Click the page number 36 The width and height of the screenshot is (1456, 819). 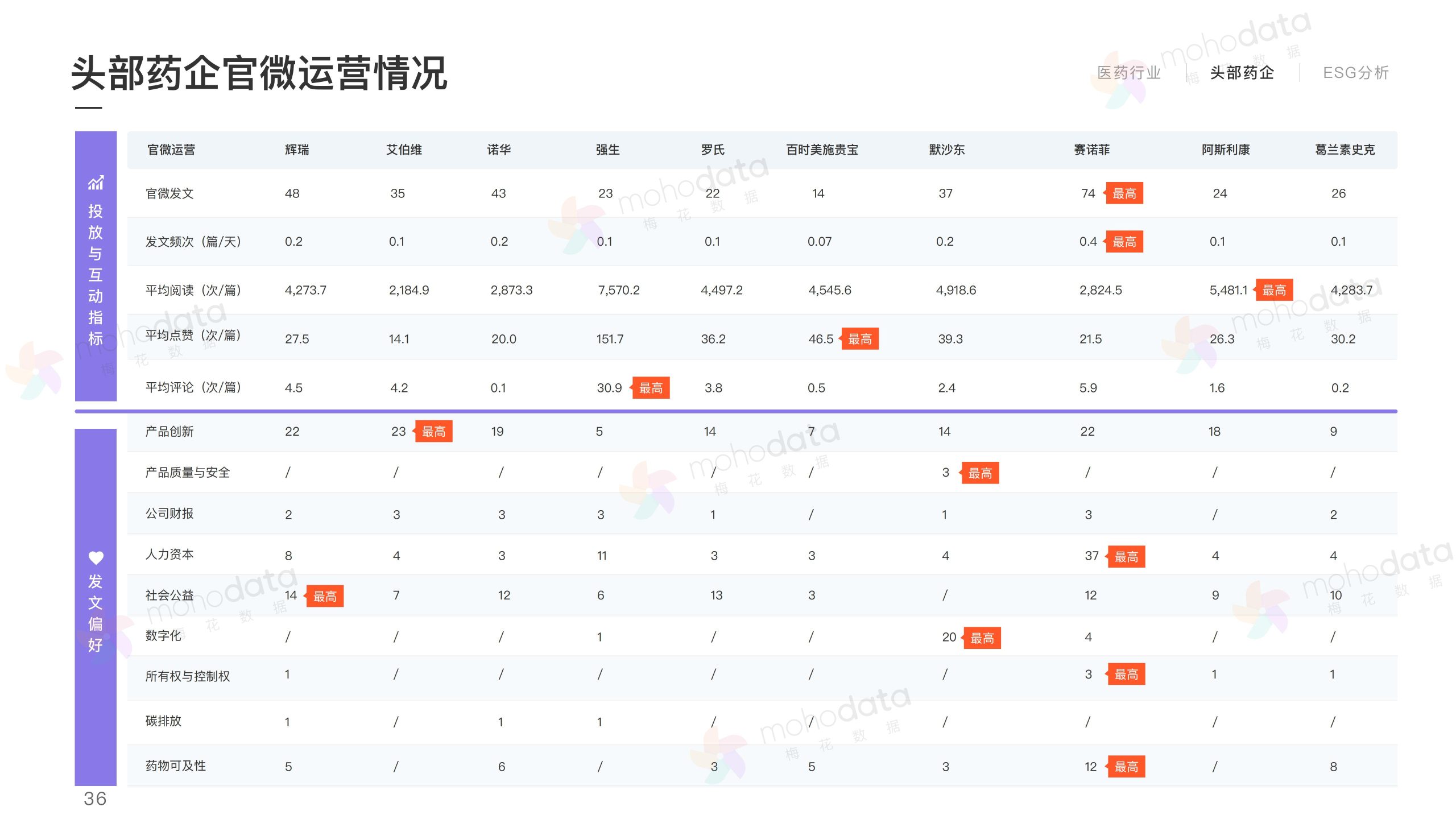tap(95, 799)
